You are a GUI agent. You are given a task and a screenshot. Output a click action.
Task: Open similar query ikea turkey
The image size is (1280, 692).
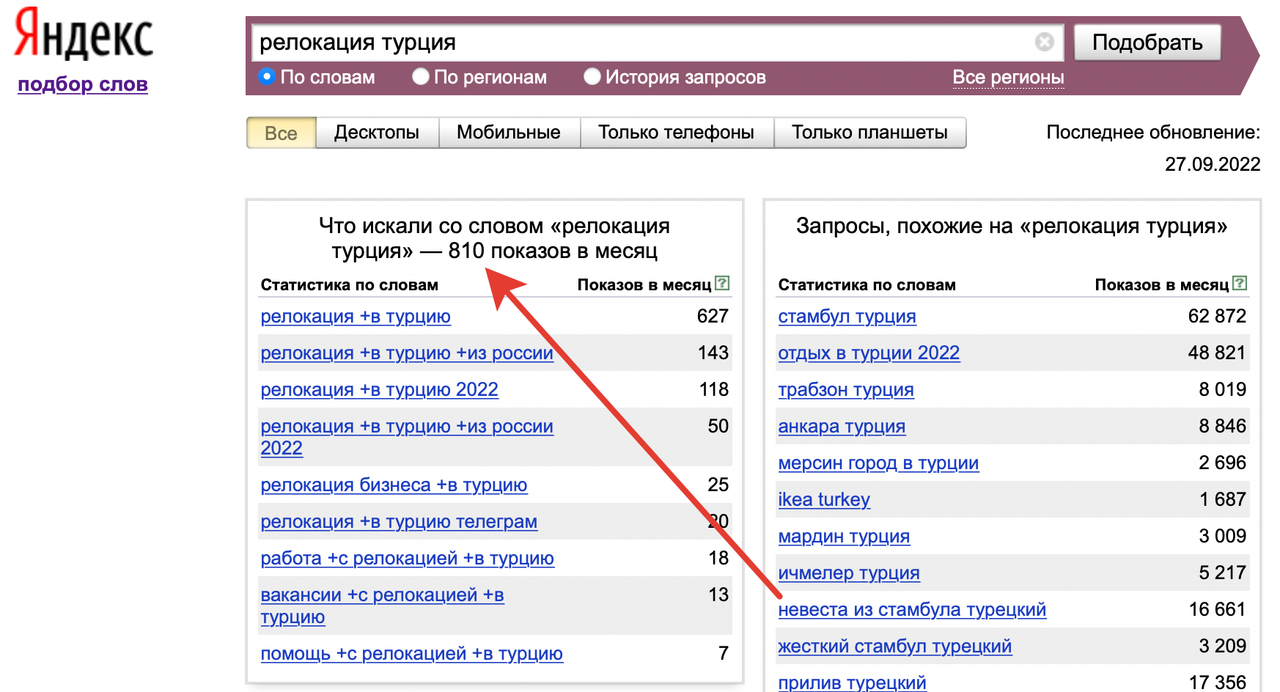824,499
